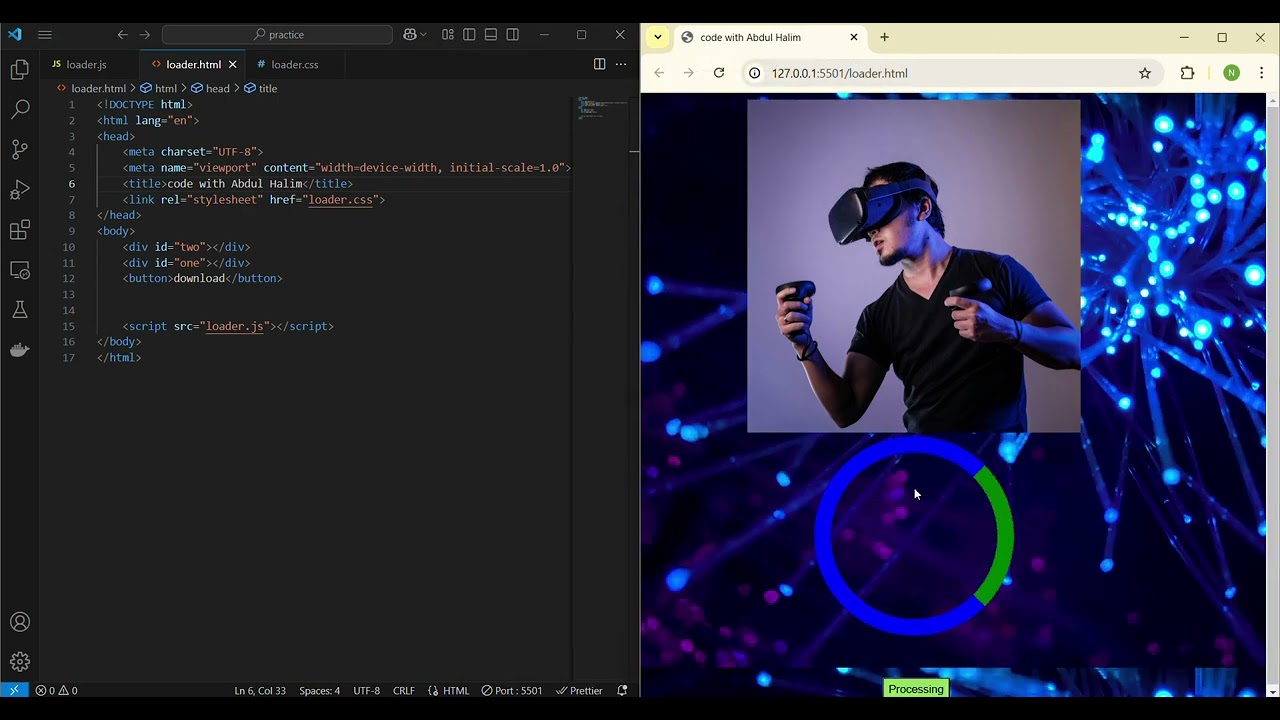The image size is (1280, 720).
Task: Open the Docker view in activity bar
Action: pyautogui.click(x=20, y=350)
